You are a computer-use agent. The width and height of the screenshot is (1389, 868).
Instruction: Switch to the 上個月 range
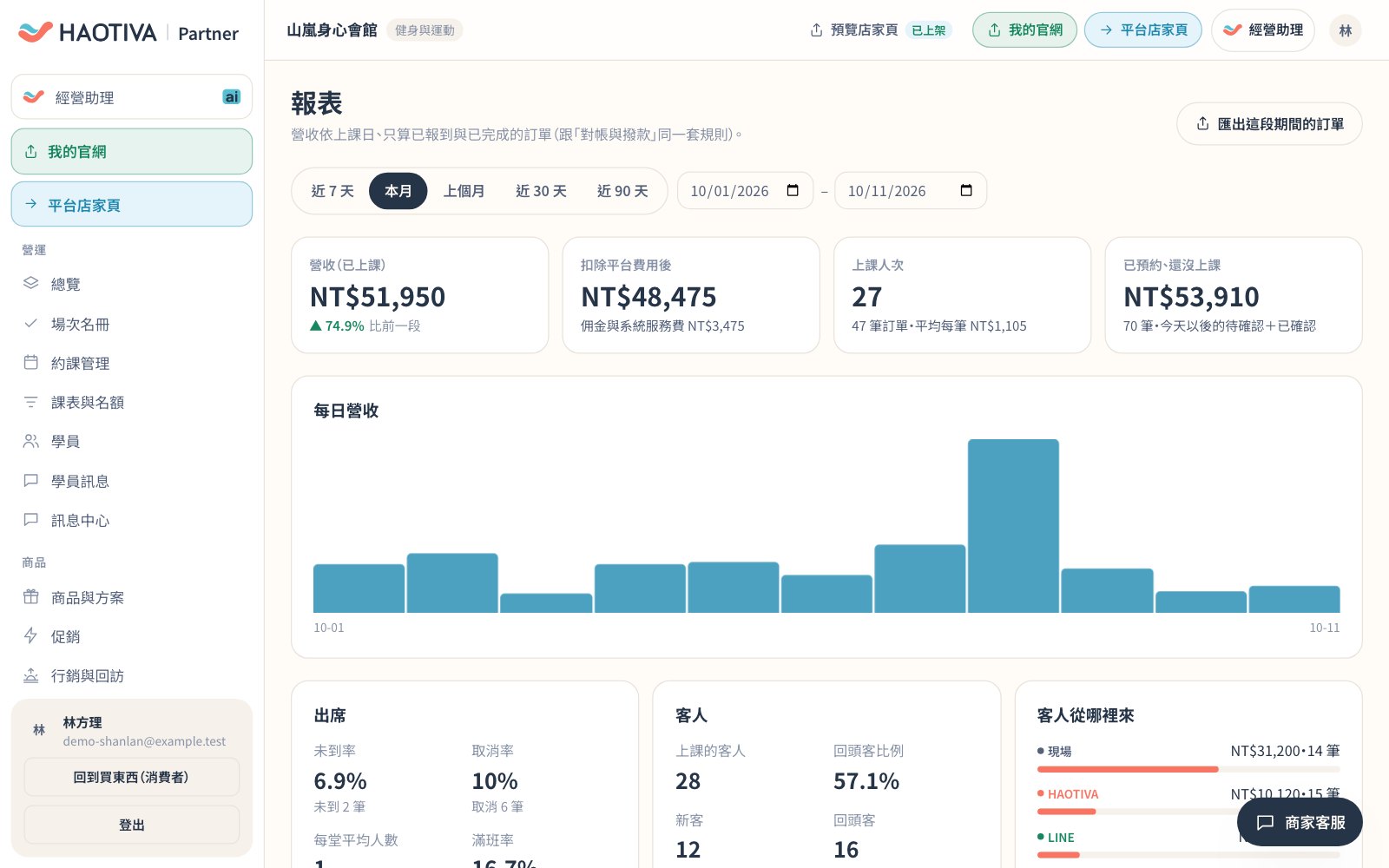point(464,191)
